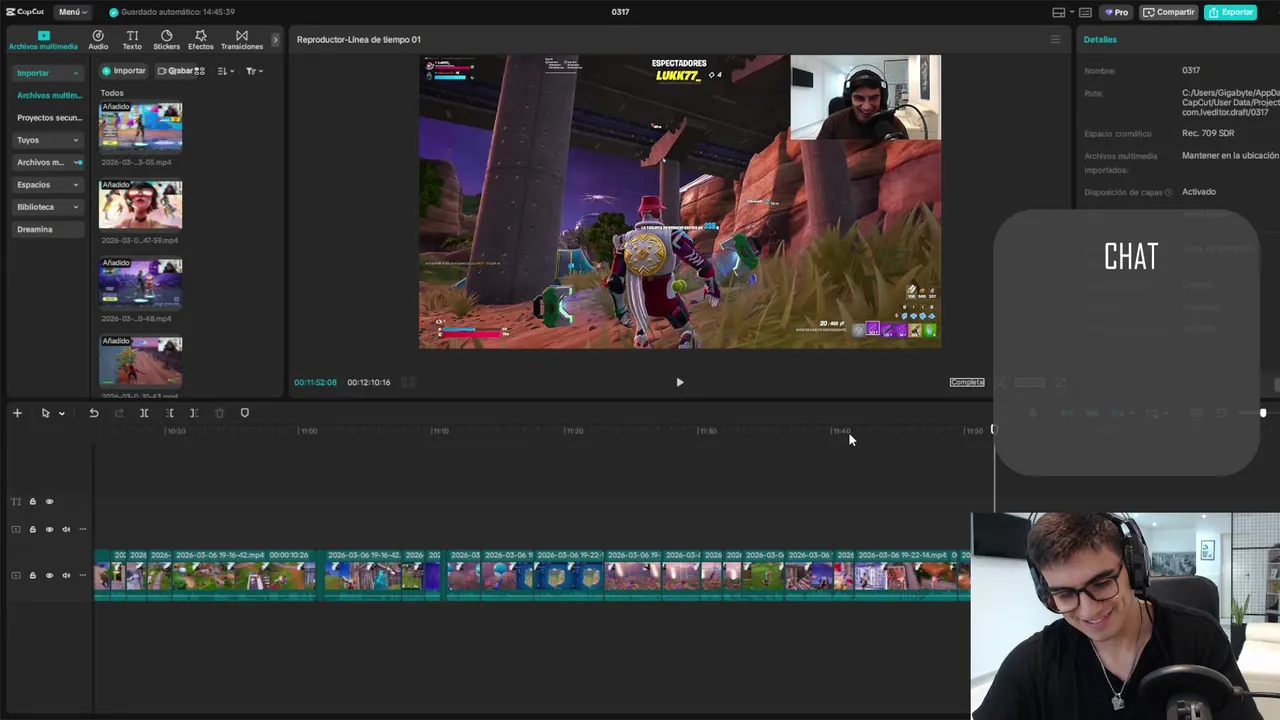Delete left of playhead split icon
1280x720 pixels.
[x=169, y=413]
